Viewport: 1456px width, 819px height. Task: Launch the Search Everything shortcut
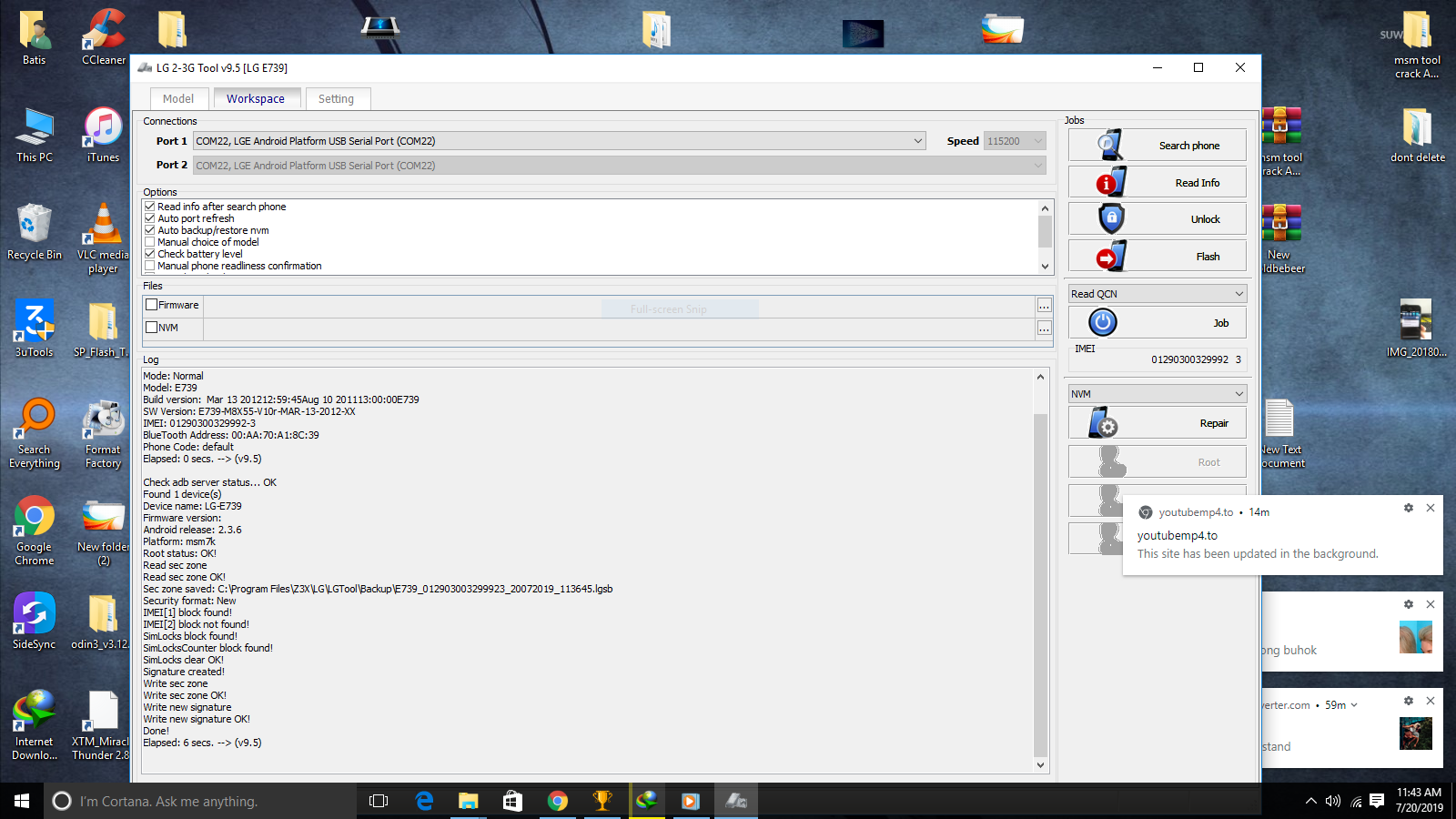click(35, 433)
